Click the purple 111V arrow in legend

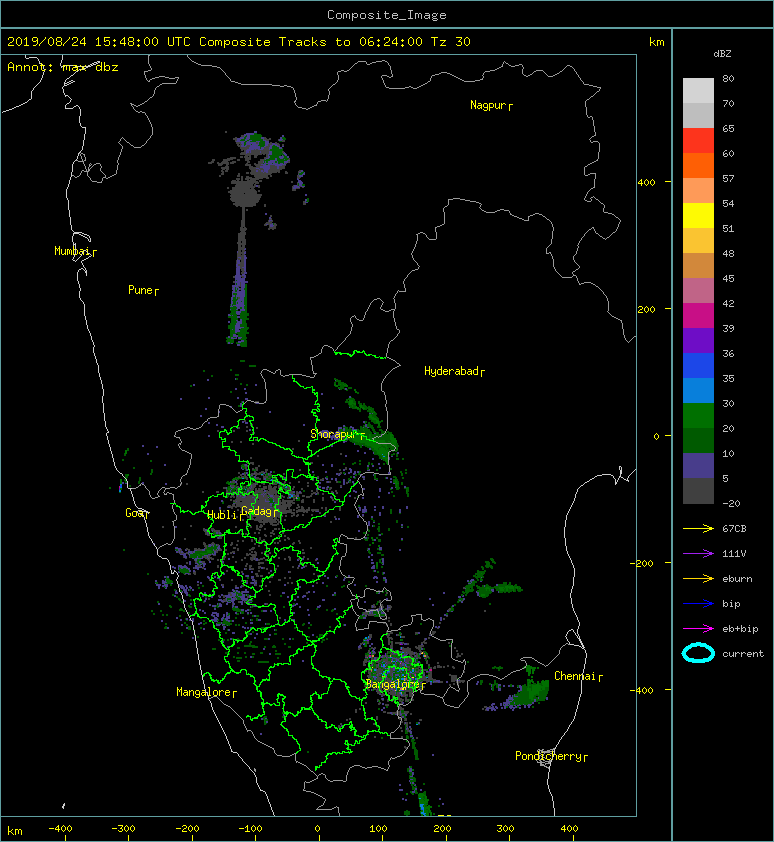(698, 554)
